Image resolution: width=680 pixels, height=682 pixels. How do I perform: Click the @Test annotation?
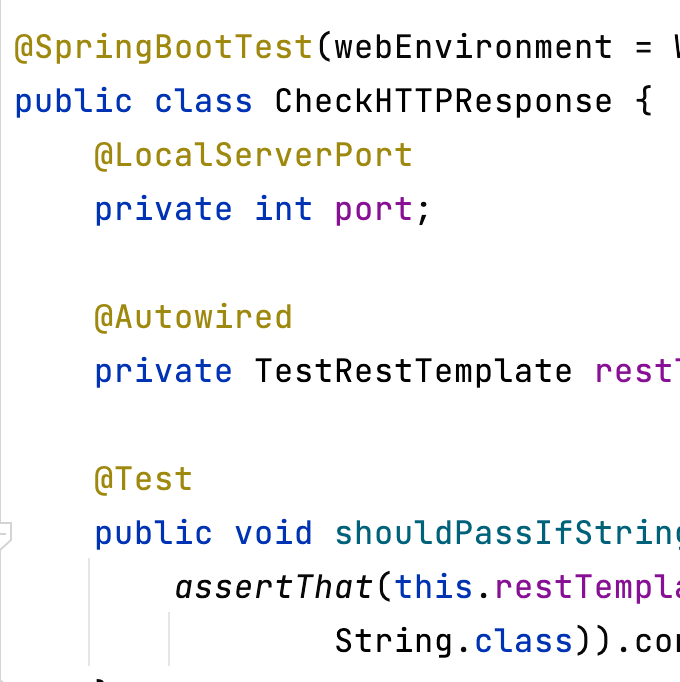(143, 479)
